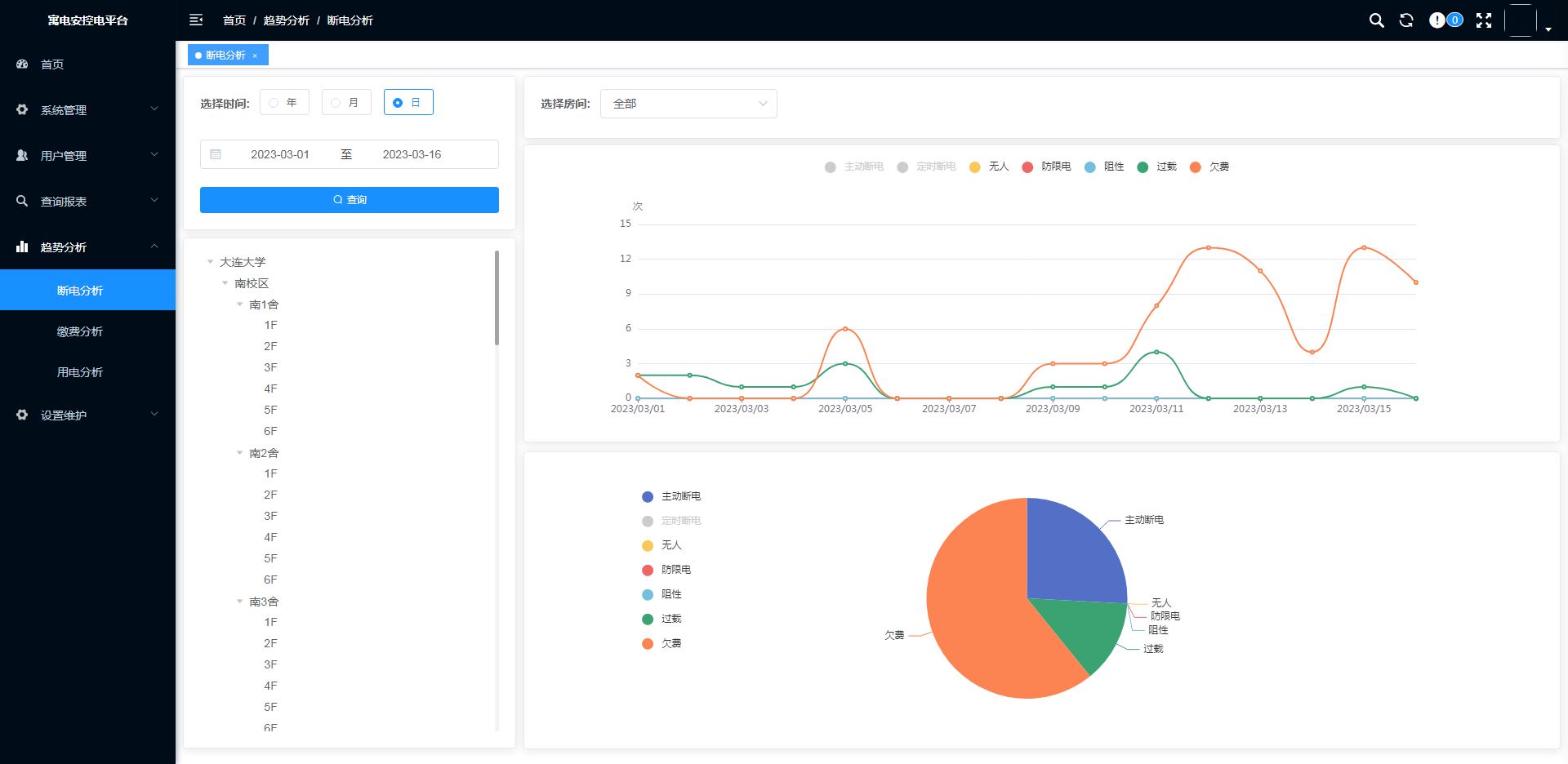
Task: Click the 首页 dashboard icon in sidebar
Action: tap(22, 64)
